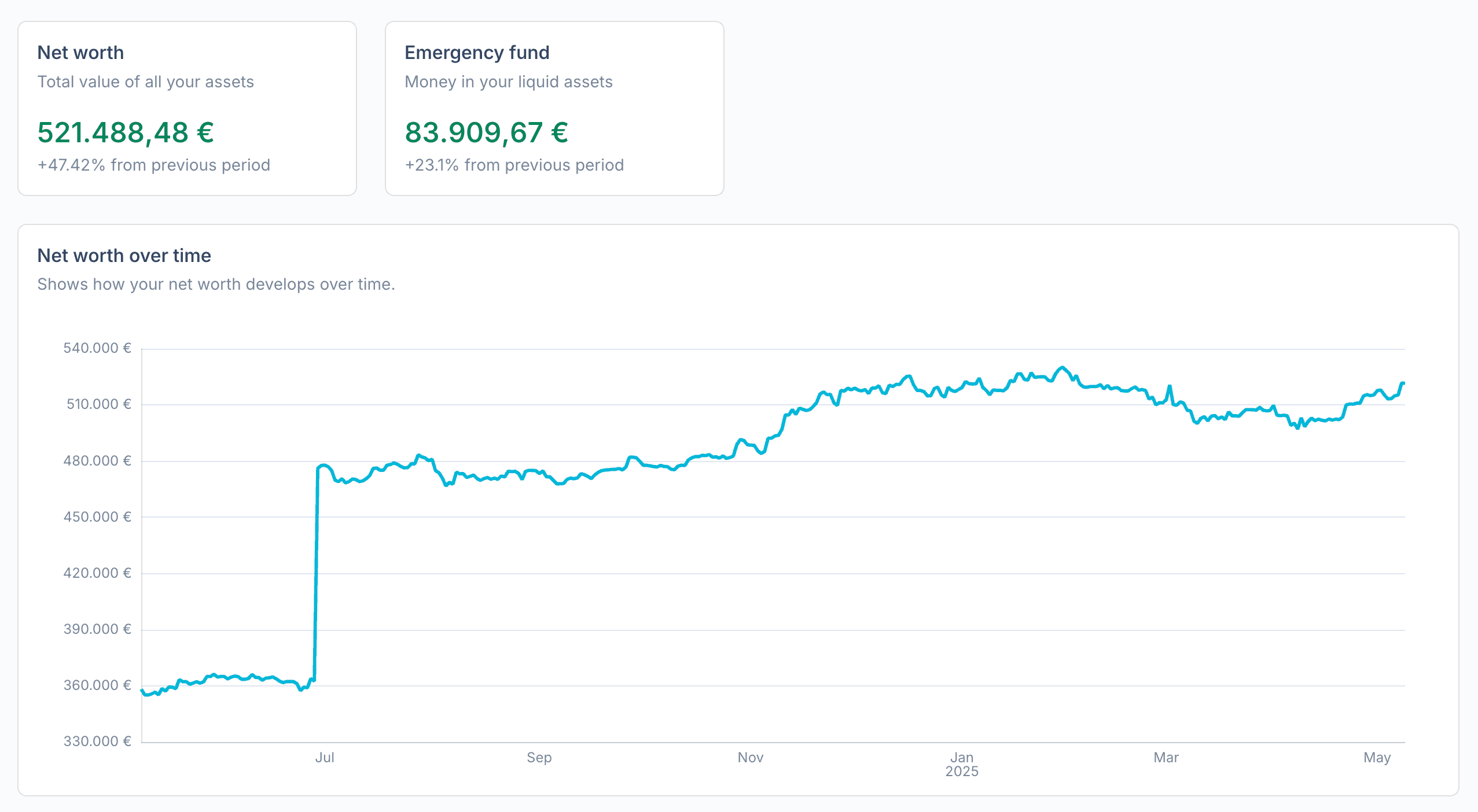Click the 'Net worth over time' chart heading
This screenshot has width=1478, height=812.
click(x=124, y=256)
